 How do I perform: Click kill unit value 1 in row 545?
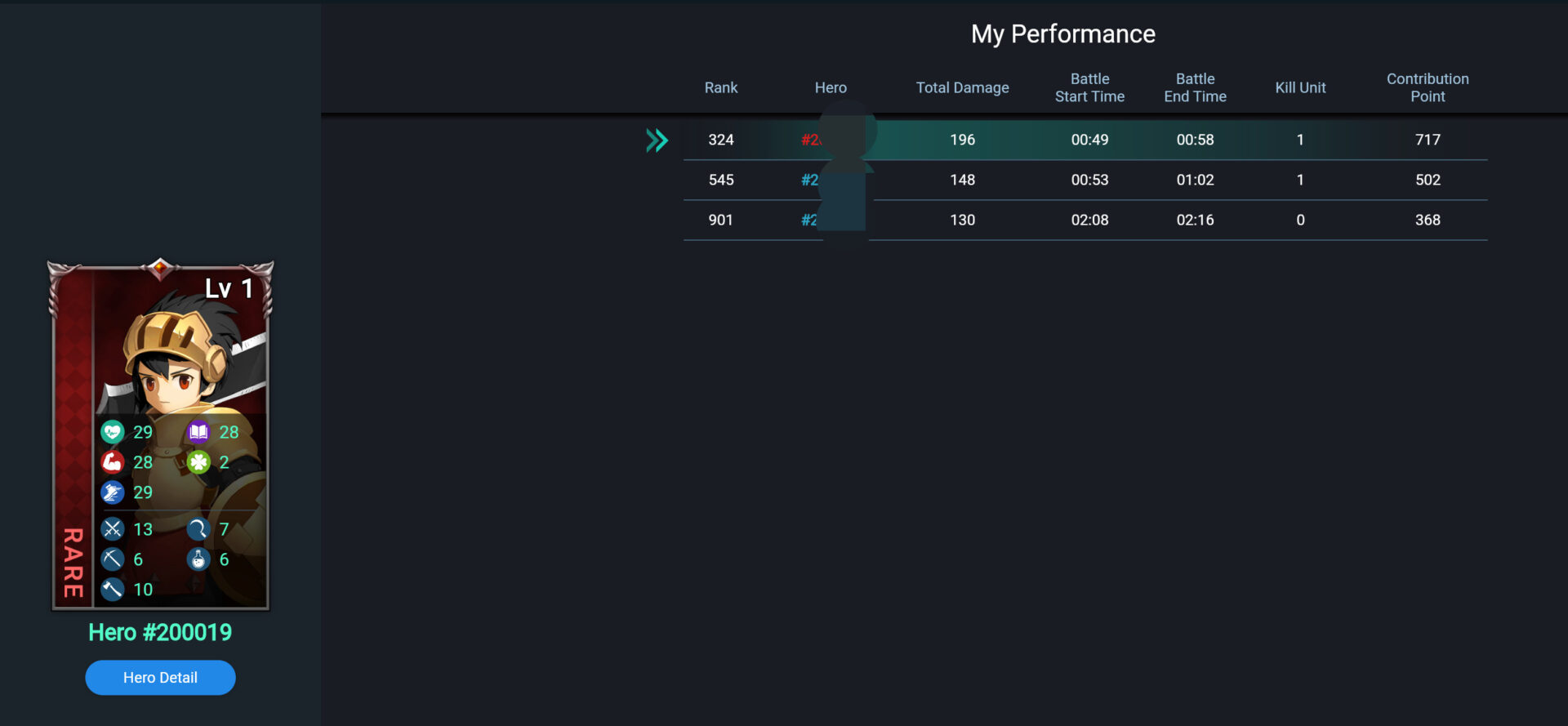click(x=1300, y=180)
